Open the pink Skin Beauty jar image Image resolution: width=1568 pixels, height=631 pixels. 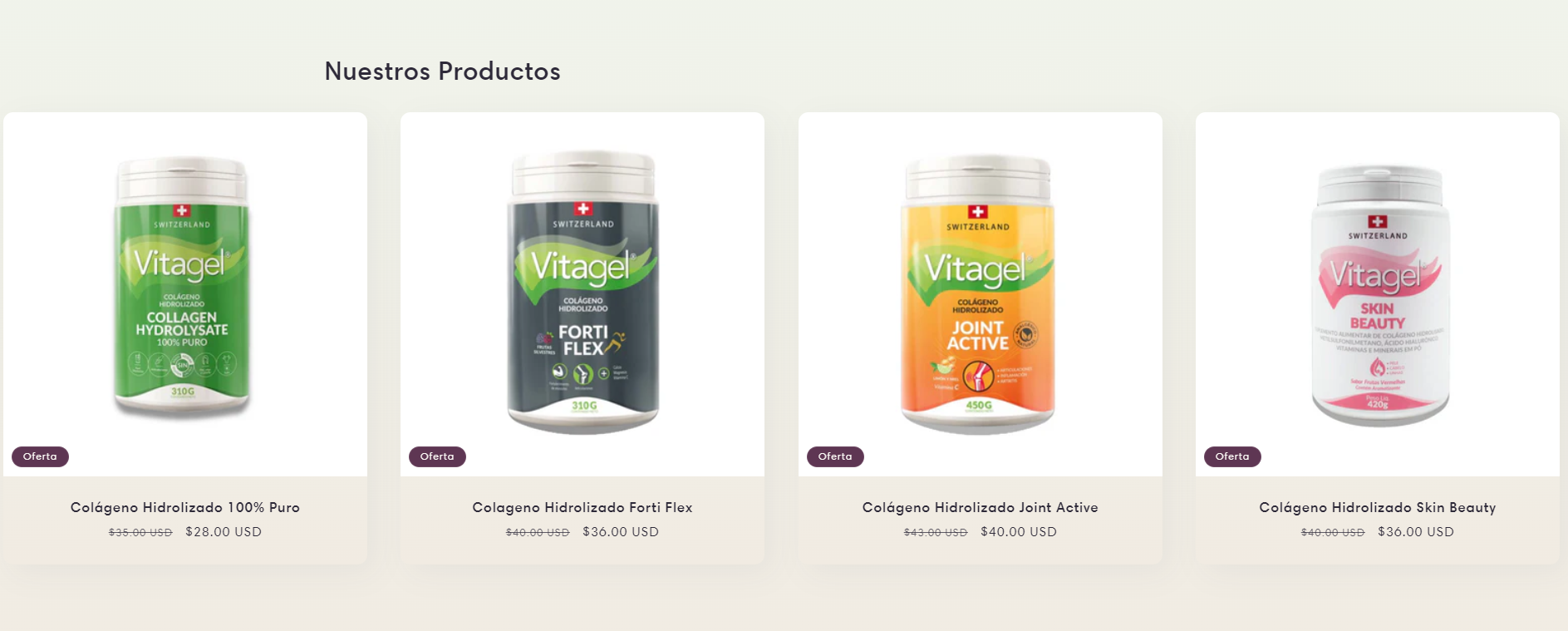pos(1380,296)
